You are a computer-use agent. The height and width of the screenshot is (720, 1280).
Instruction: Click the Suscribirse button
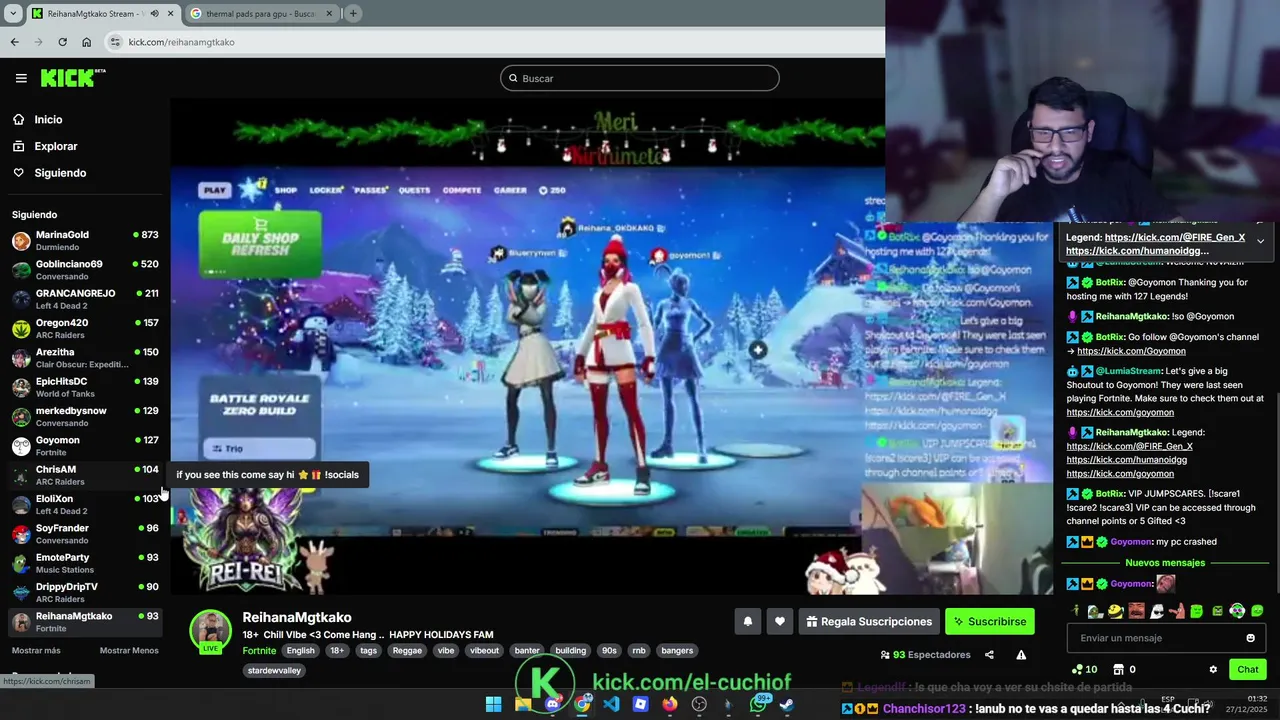click(990, 621)
